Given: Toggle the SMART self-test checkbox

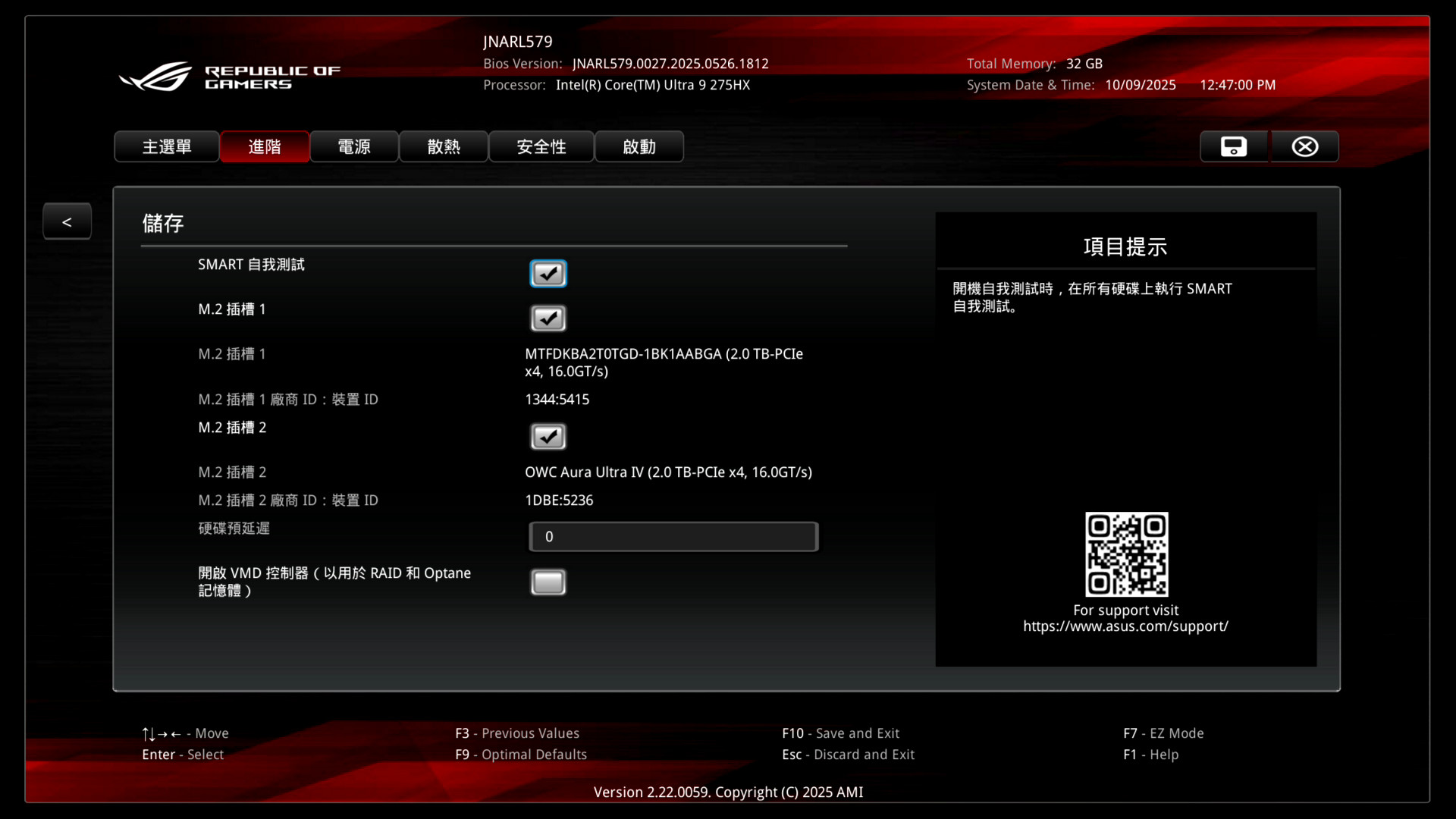Looking at the screenshot, I should [548, 274].
